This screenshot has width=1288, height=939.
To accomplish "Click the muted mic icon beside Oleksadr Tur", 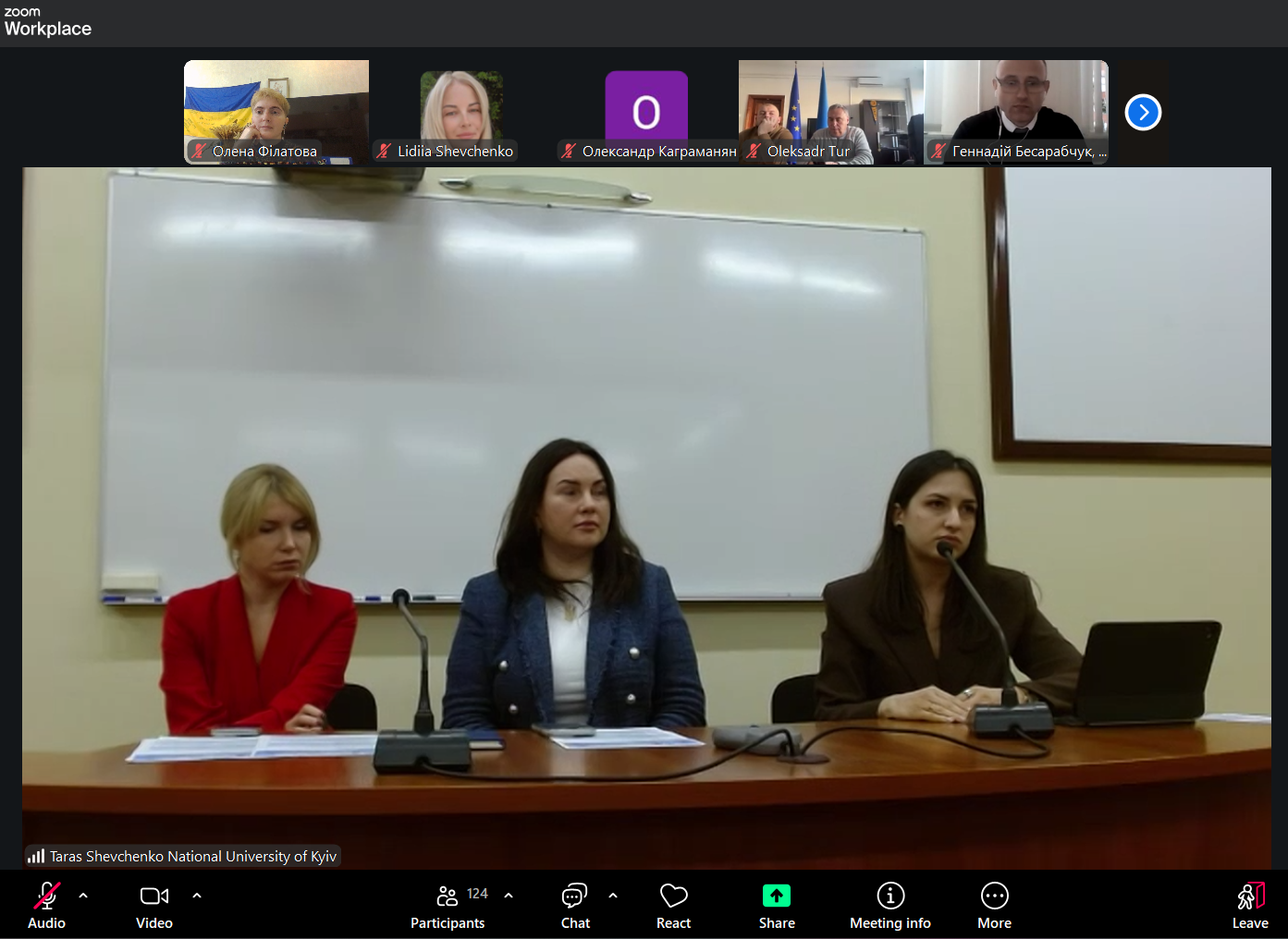I will point(754,151).
